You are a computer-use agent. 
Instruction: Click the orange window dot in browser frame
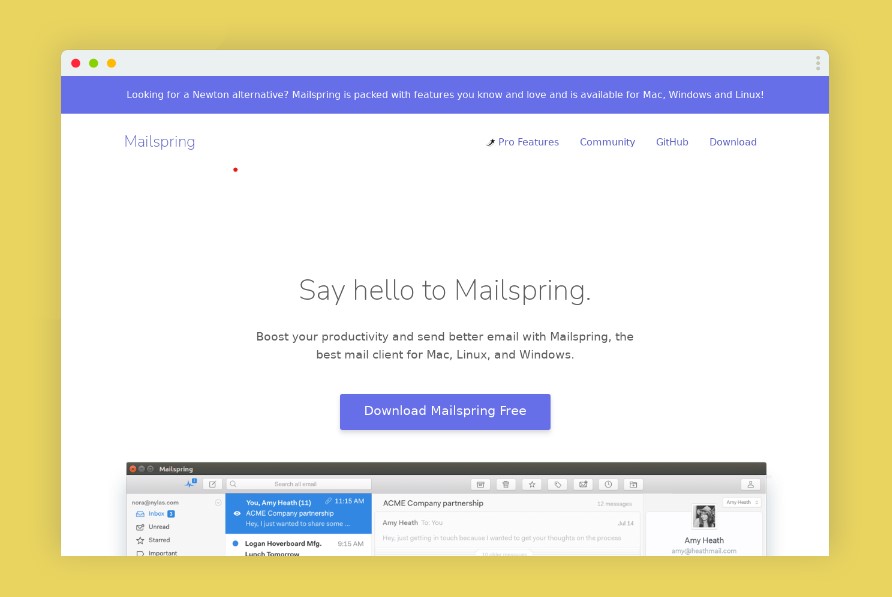[x=112, y=63]
